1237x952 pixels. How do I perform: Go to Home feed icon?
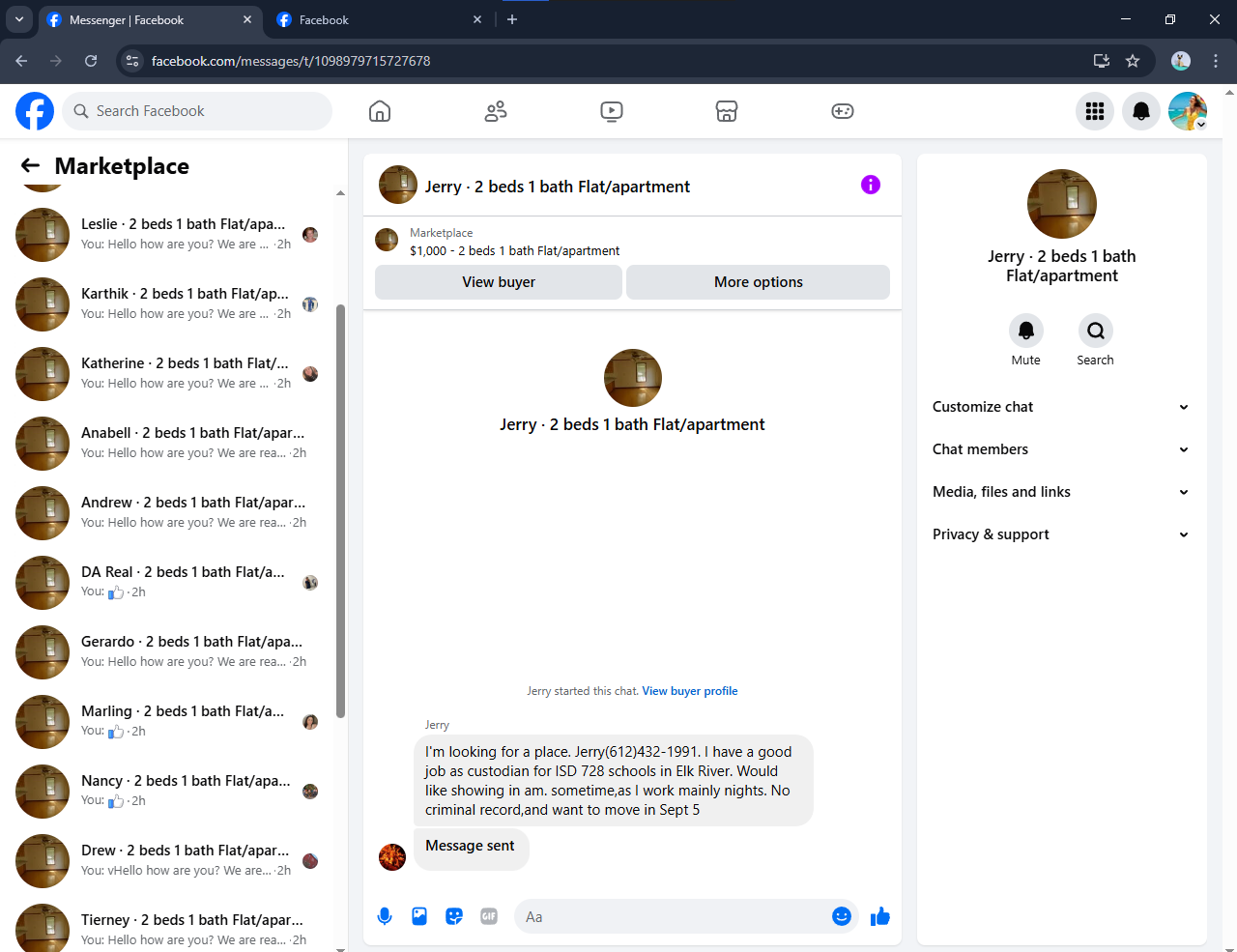[x=380, y=111]
